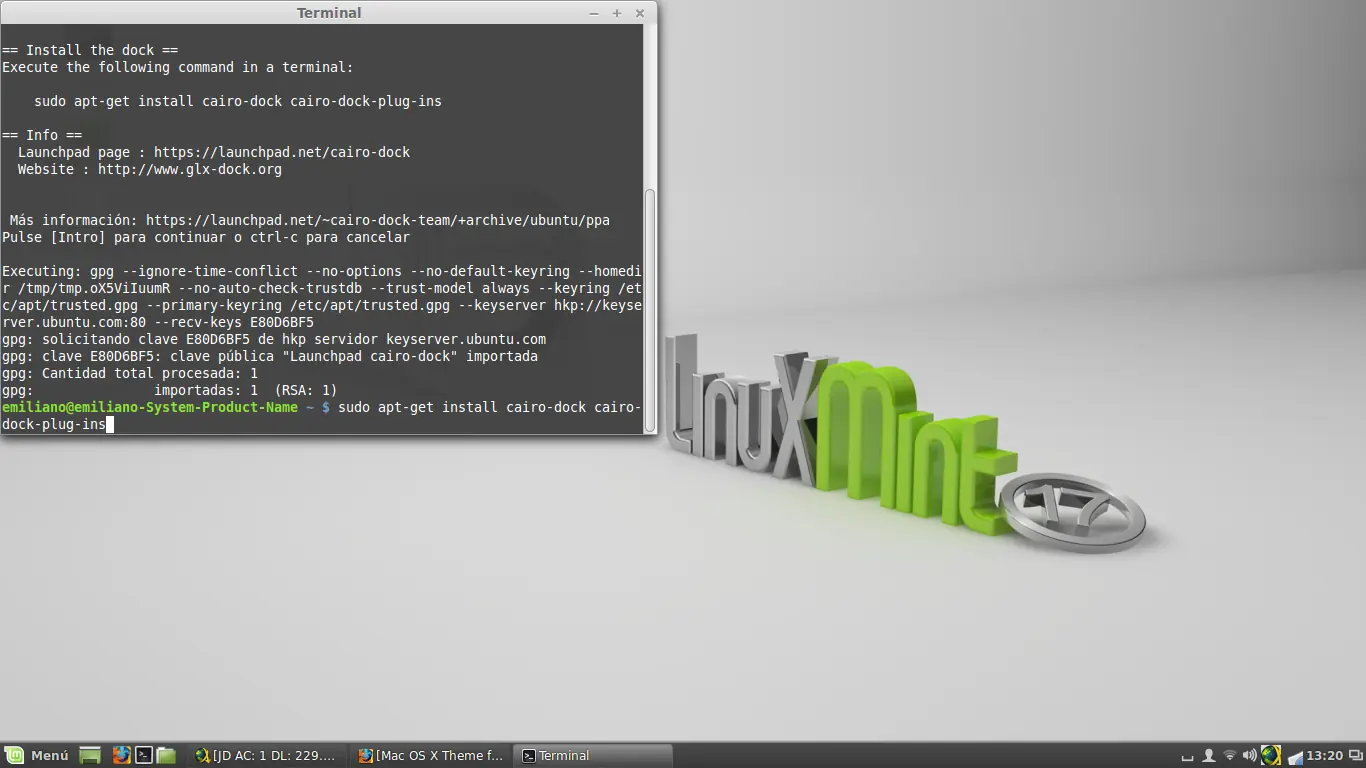1366x768 pixels.
Task: Close the Terminal window
Action: click(640, 13)
